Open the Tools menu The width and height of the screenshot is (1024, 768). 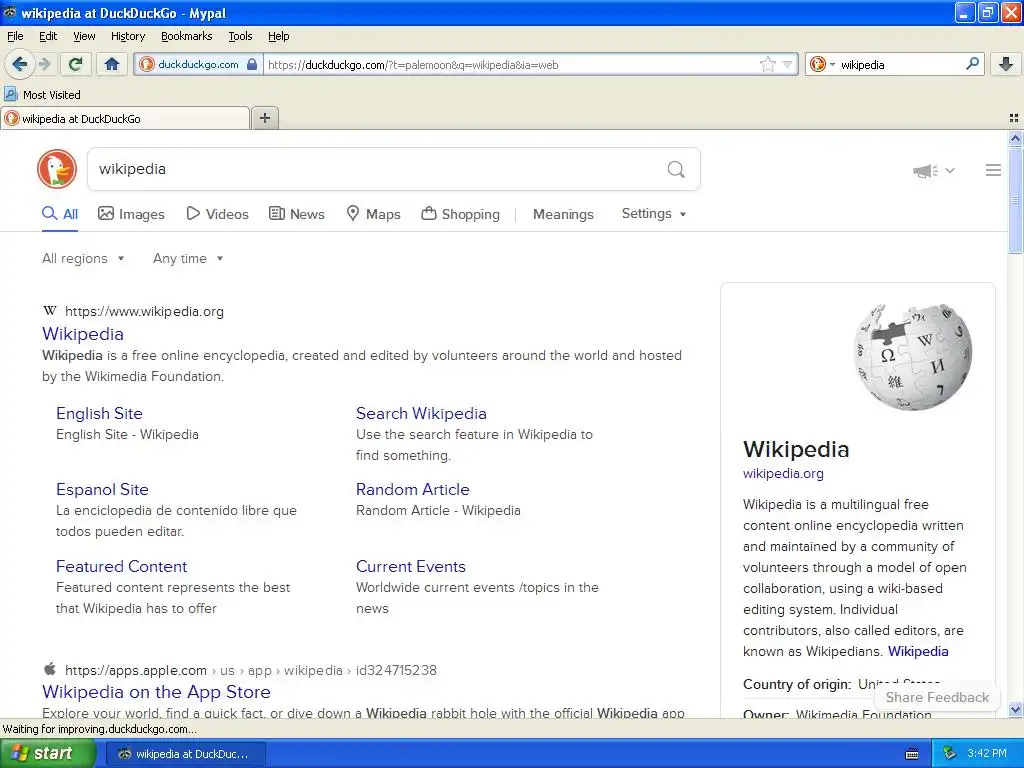pos(240,36)
